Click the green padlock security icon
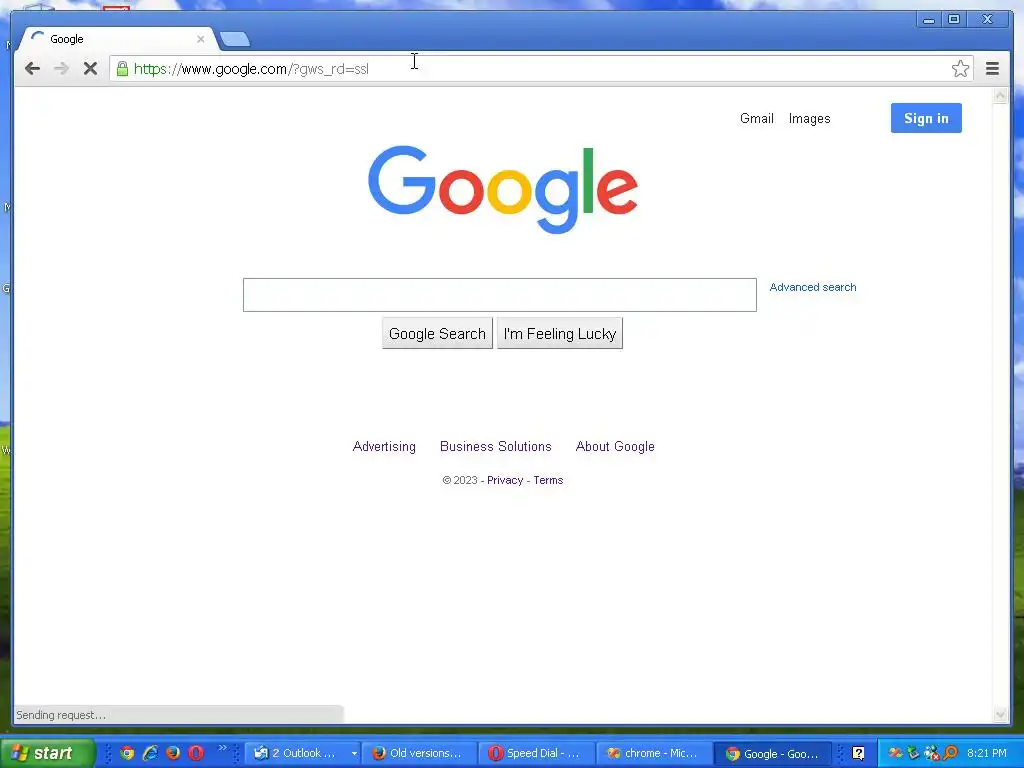 pos(122,69)
